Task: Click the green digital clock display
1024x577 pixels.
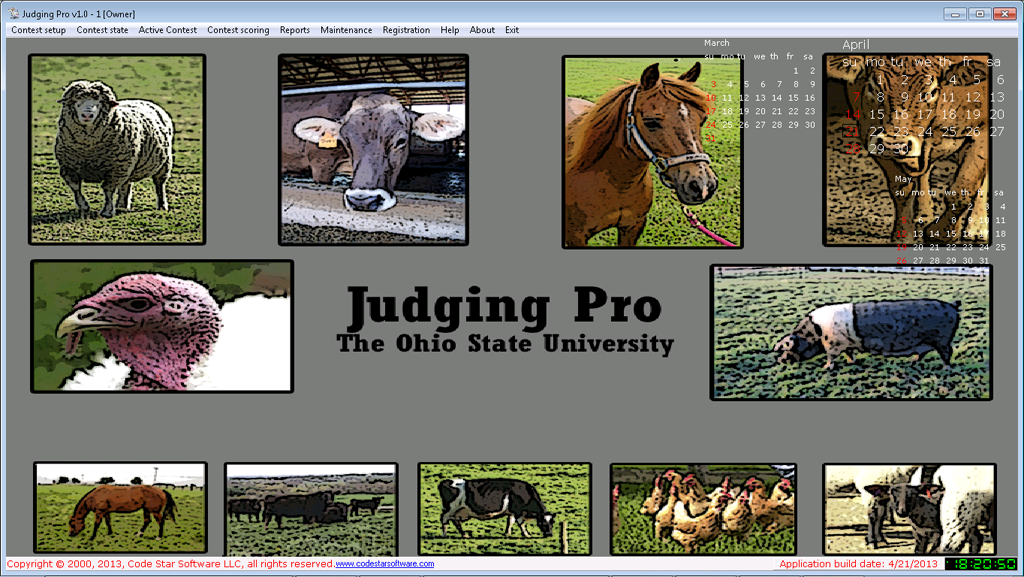Action: 981,564
